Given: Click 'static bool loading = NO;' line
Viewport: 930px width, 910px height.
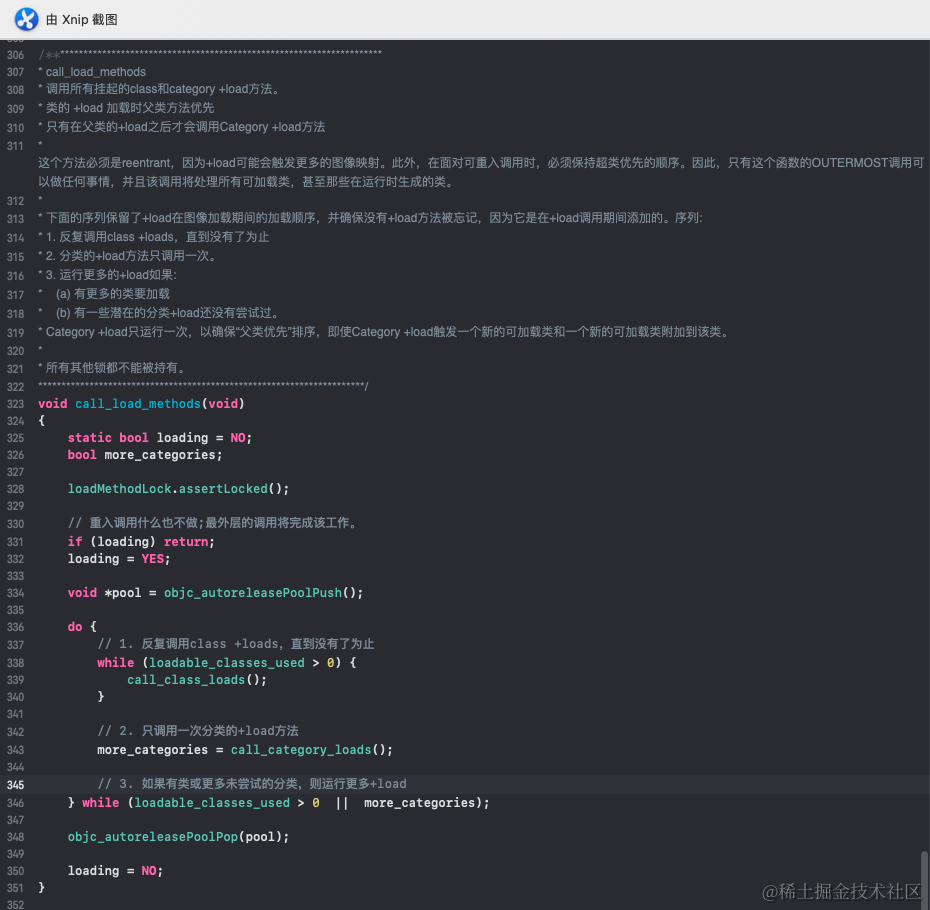Looking at the screenshot, I should [160, 438].
